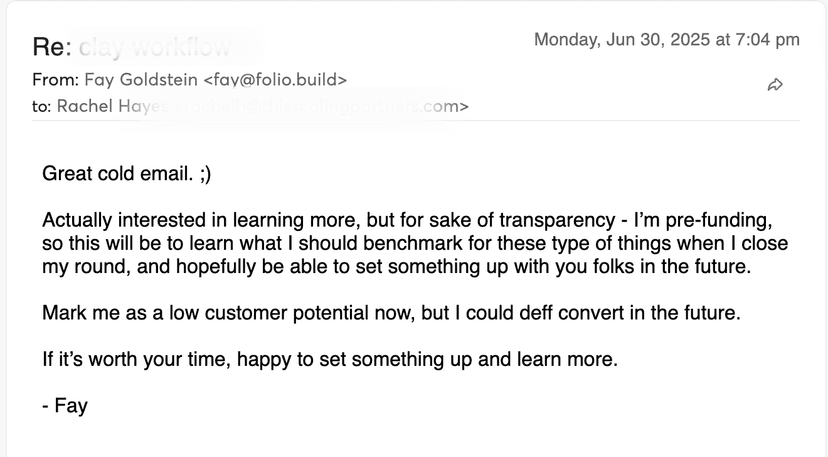Click the "Great cold email. ;)" line
The image size is (828, 457).
click(127, 174)
